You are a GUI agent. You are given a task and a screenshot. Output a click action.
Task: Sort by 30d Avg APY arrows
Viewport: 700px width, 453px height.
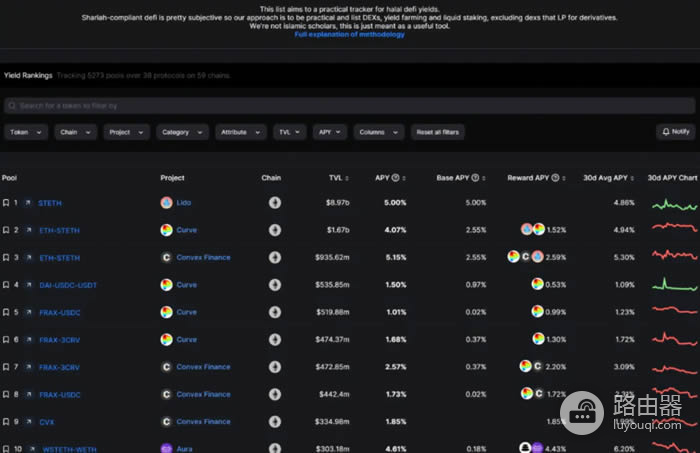point(632,178)
